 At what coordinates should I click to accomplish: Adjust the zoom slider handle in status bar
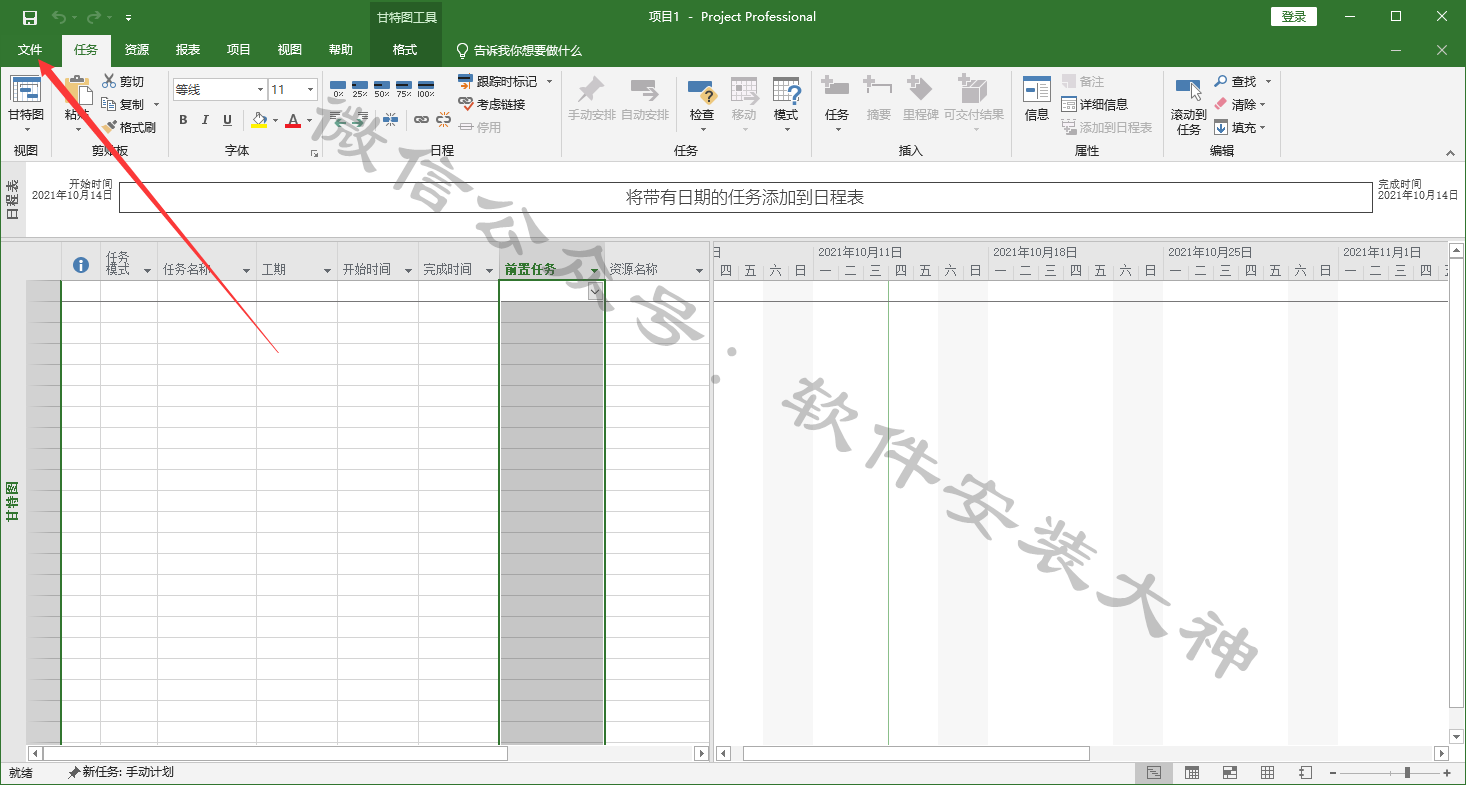tap(1408, 773)
